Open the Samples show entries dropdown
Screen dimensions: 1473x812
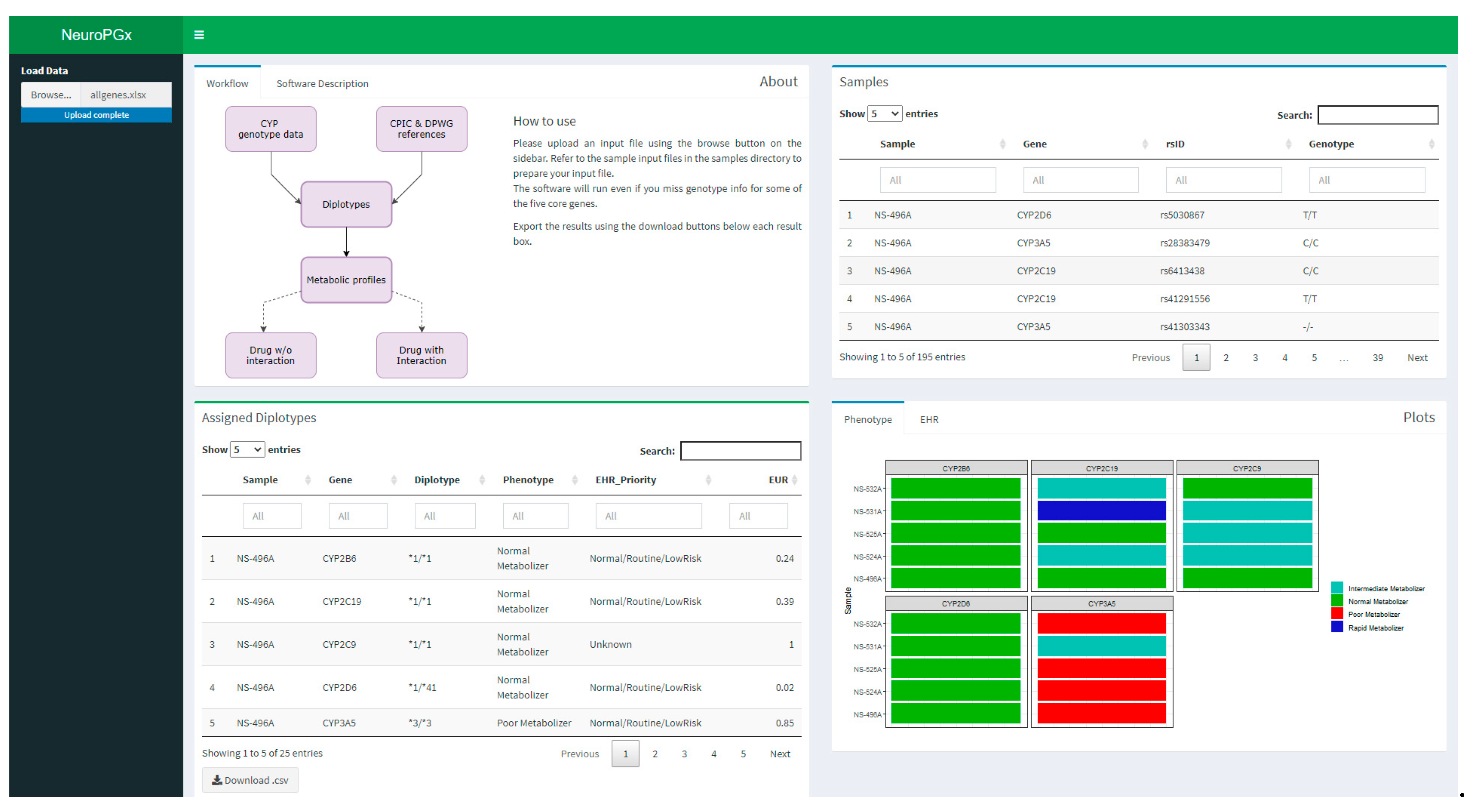point(884,114)
